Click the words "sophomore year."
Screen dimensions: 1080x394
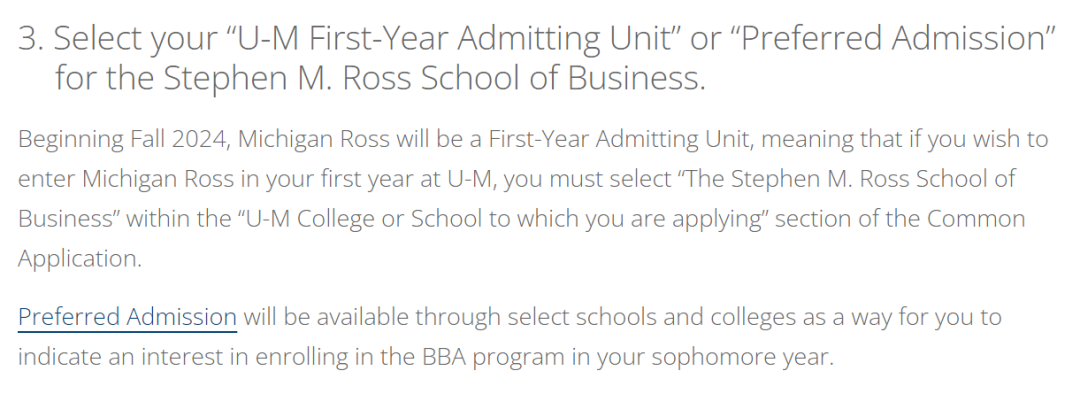742,357
